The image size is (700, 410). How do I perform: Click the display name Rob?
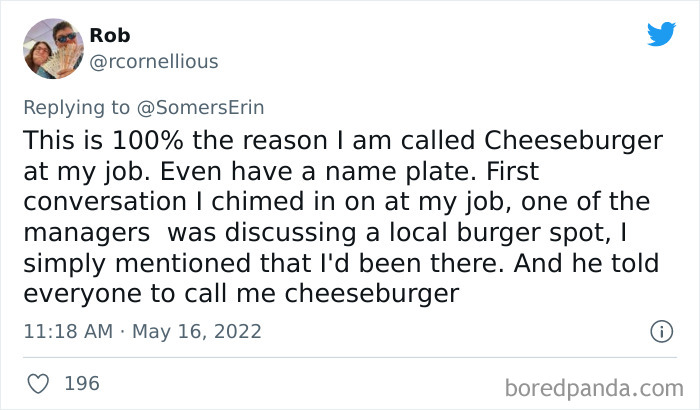[109, 36]
